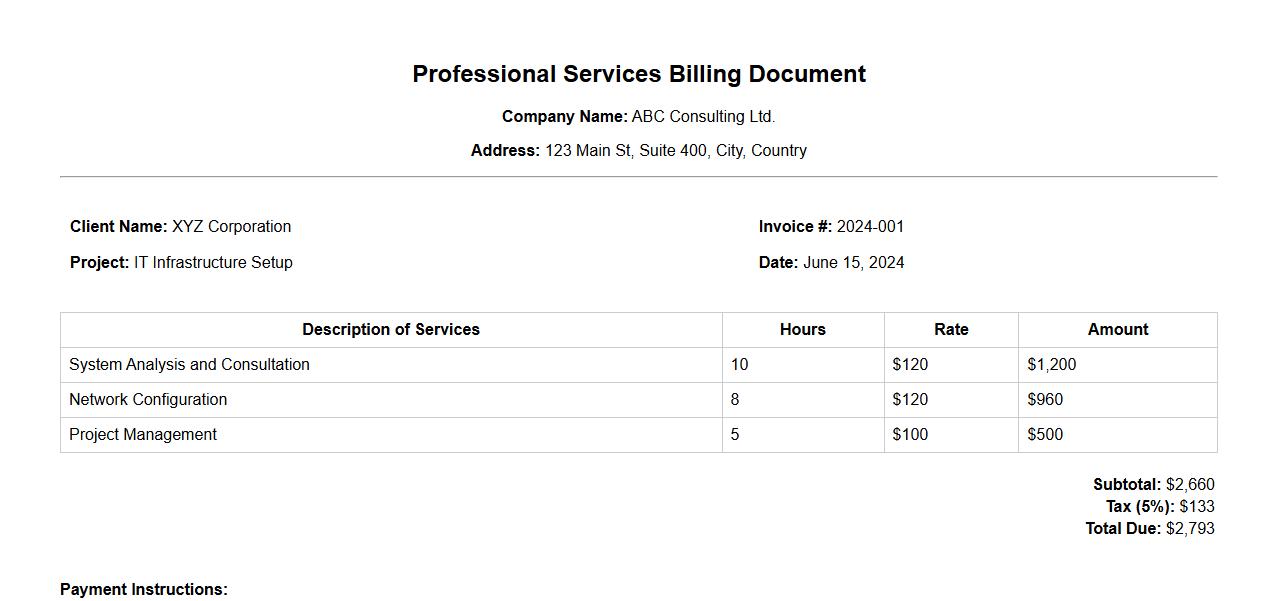1278x601 pixels.
Task: Select the Amount column header
Action: tap(1118, 330)
